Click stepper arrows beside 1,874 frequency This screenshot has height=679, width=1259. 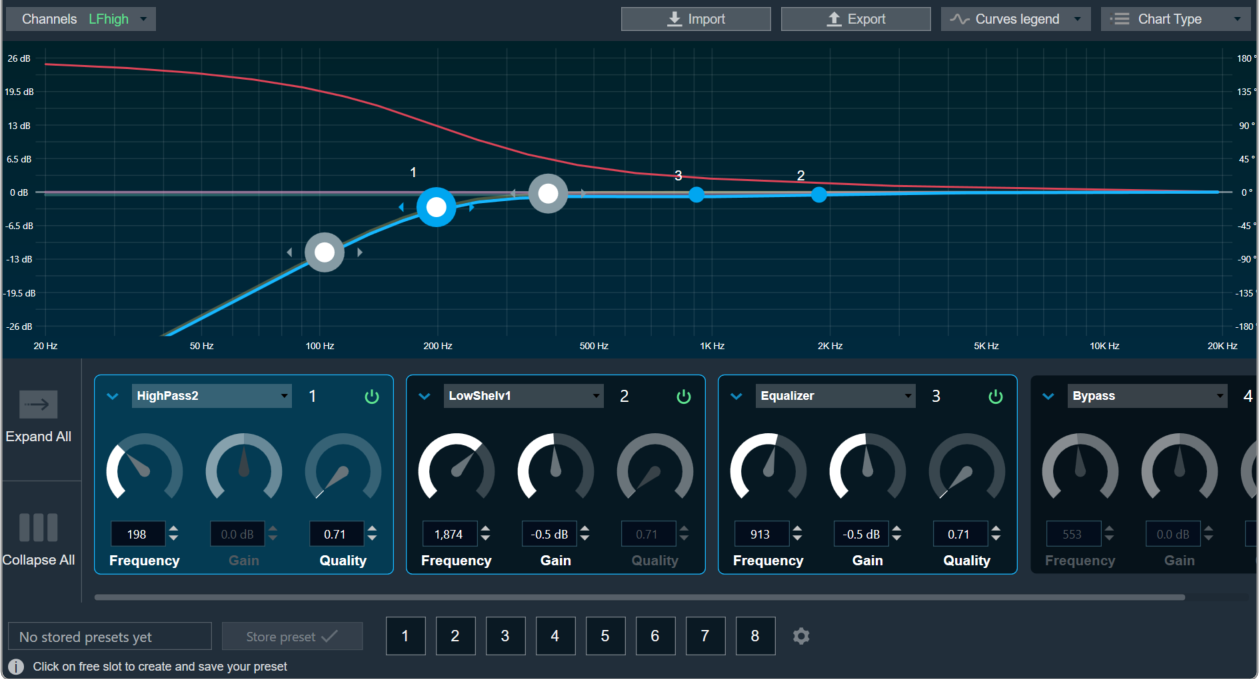(485, 534)
